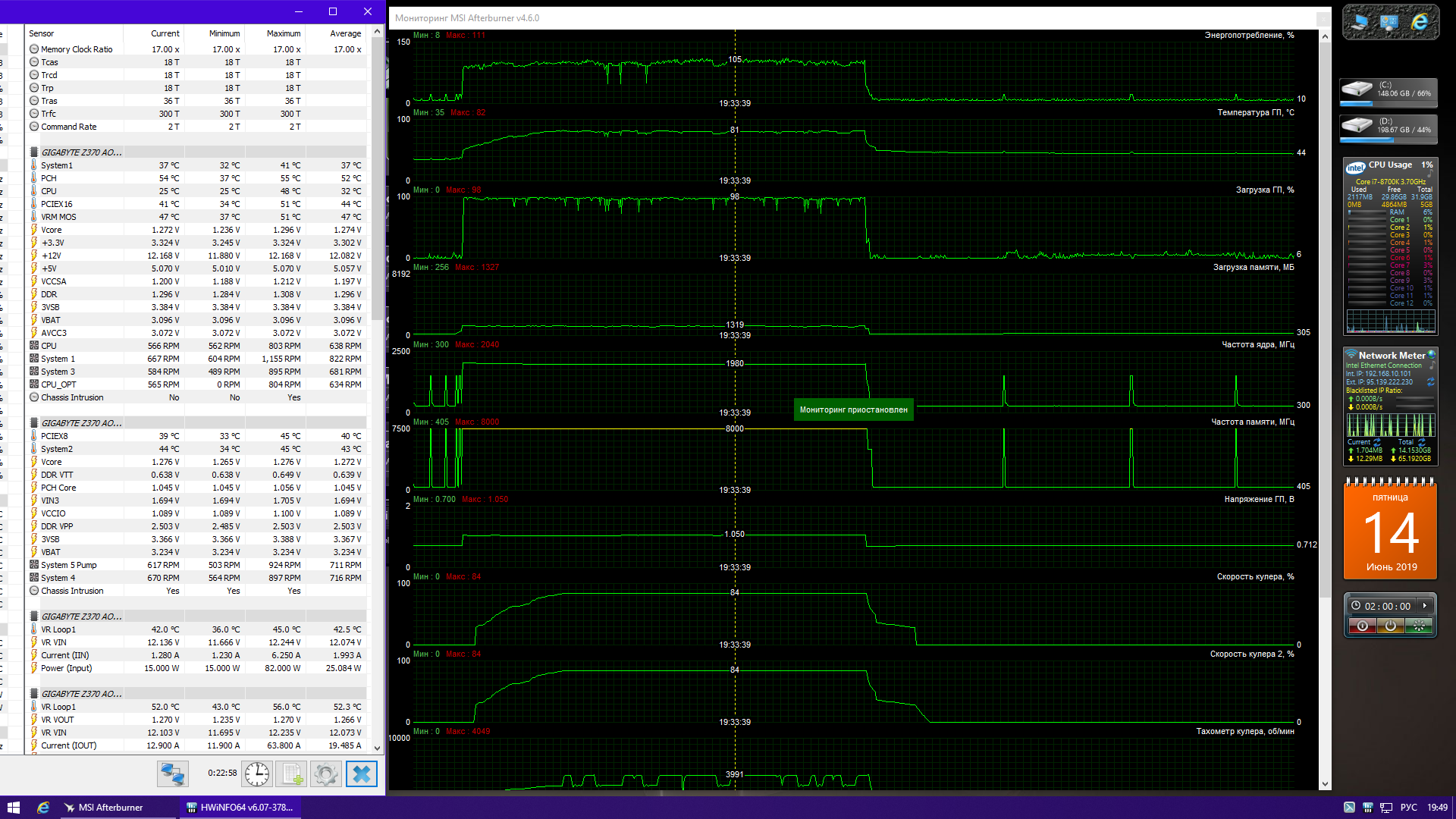Click the green sleep button on the timer gadget

pyautogui.click(x=1419, y=626)
